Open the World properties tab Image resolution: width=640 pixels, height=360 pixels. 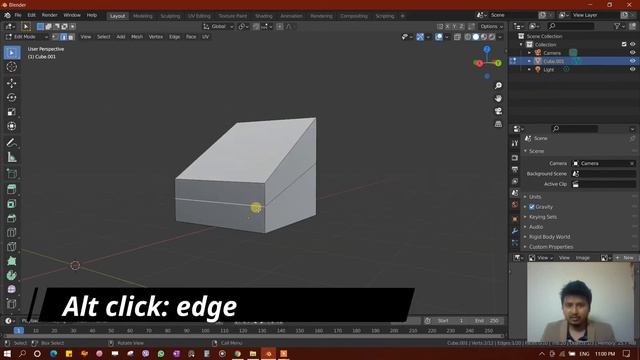[515, 204]
